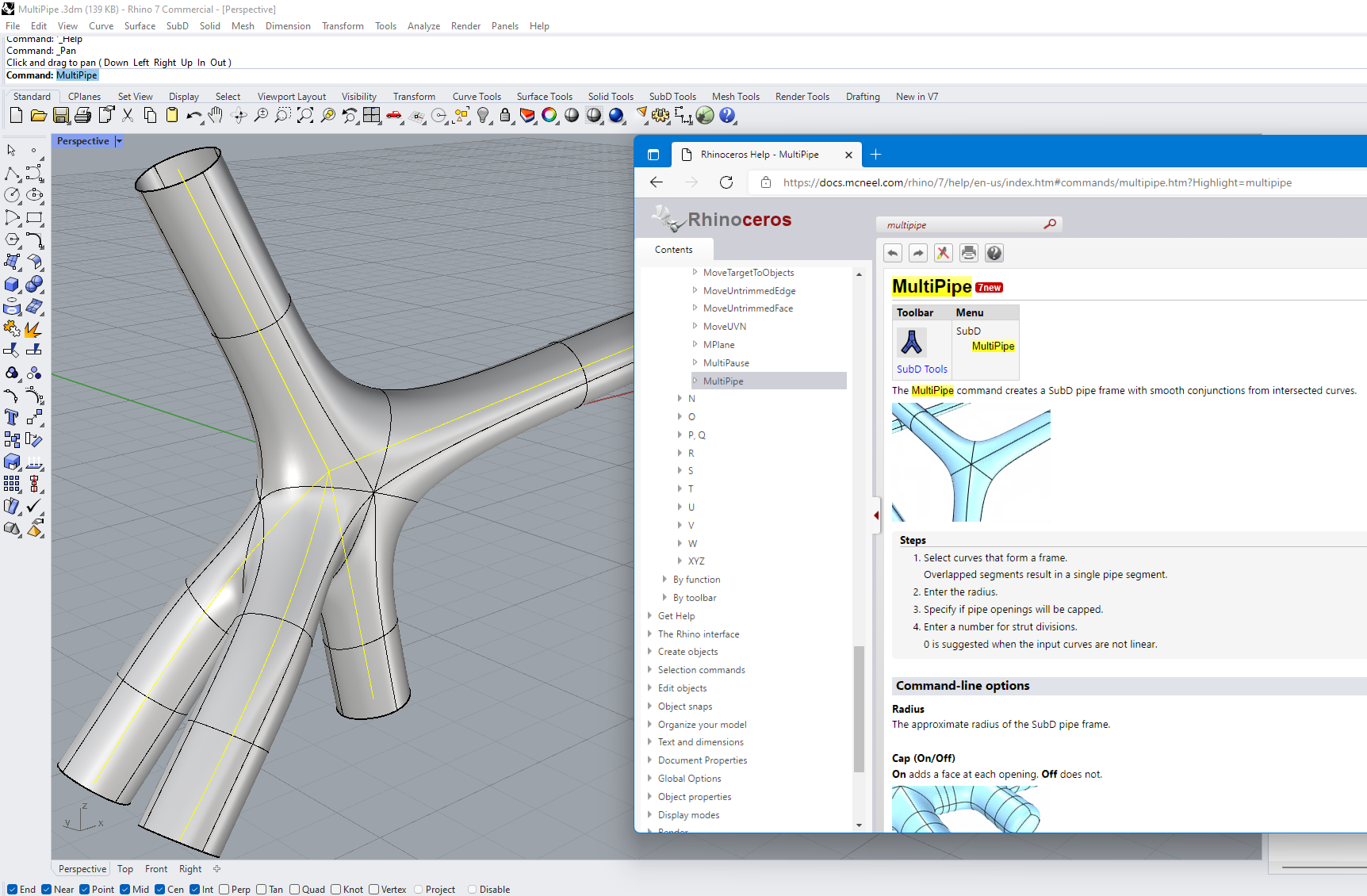Click the Print icon in the Rhino toolbar
1367x896 pixels.
coord(82,116)
